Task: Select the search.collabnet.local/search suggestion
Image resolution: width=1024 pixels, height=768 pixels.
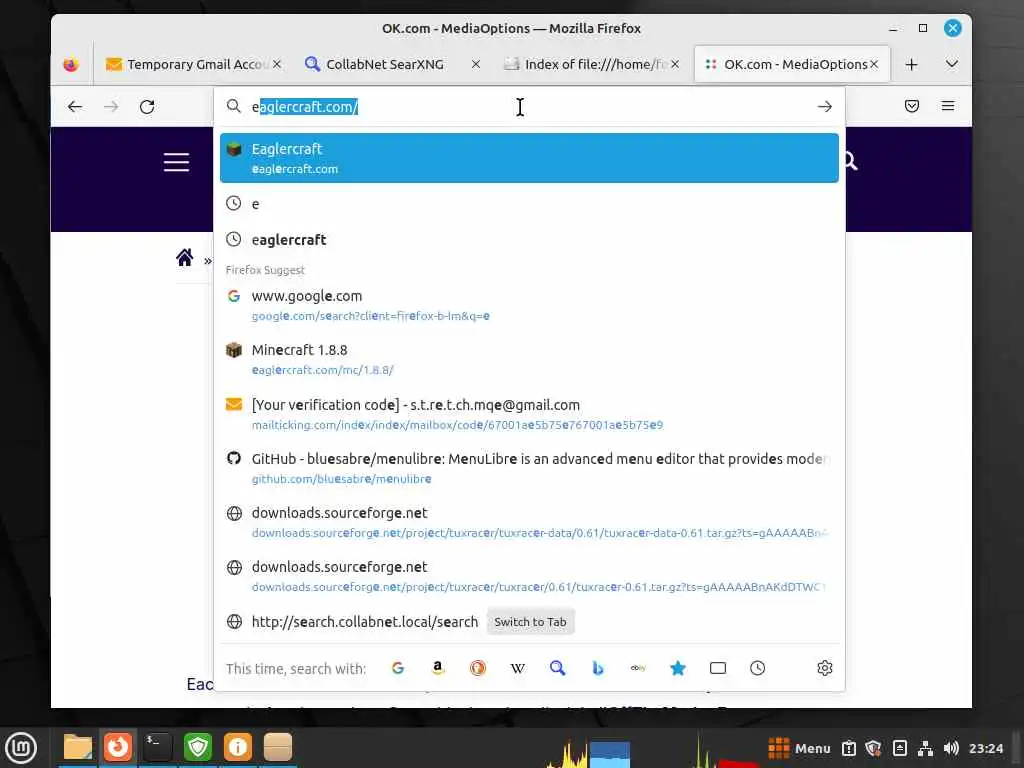Action: coord(365,622)
